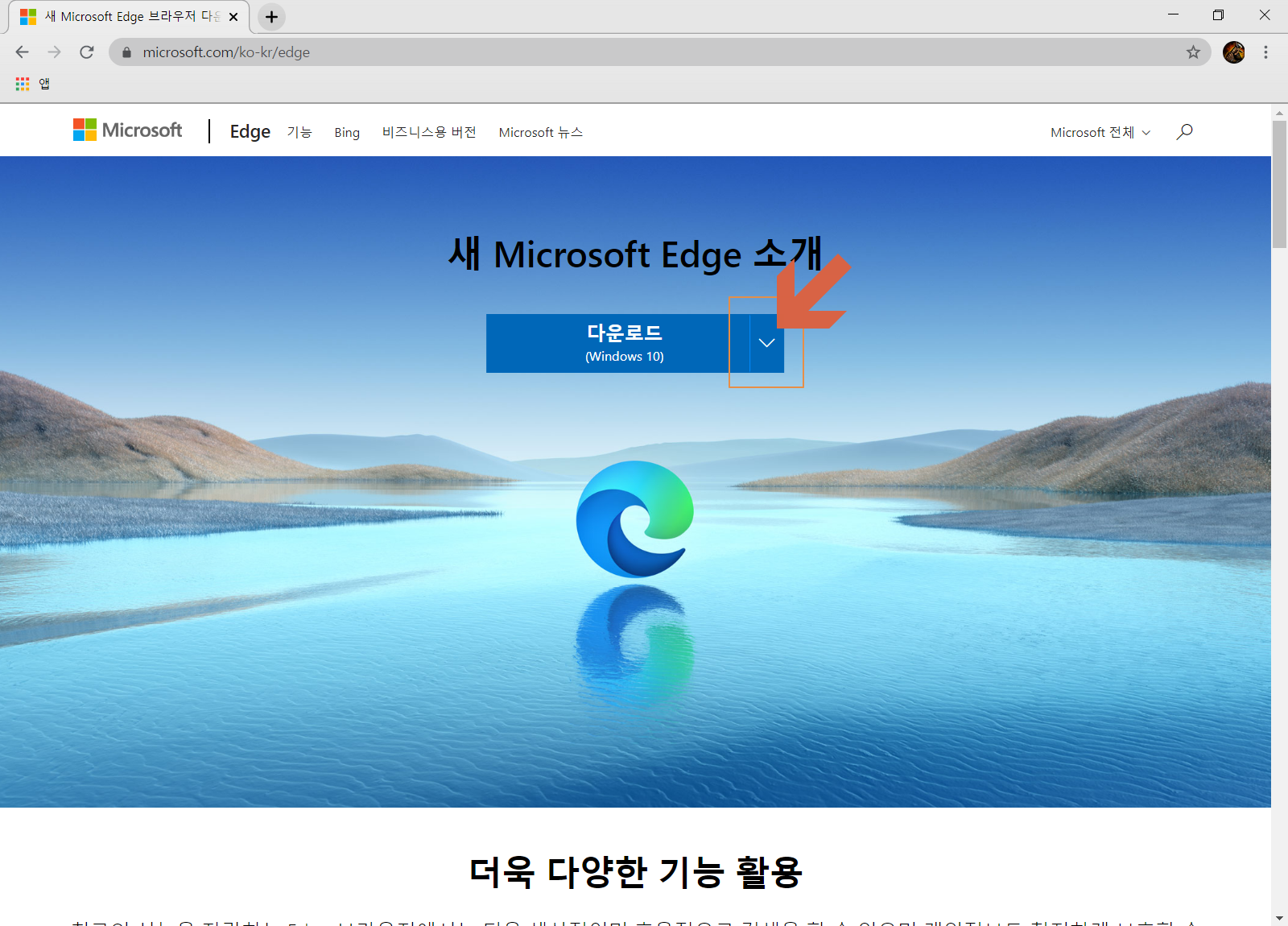Minimize the Chrome window
Image resolution: width=1288 pixels, height=926 pixels.
[1173, 14]
